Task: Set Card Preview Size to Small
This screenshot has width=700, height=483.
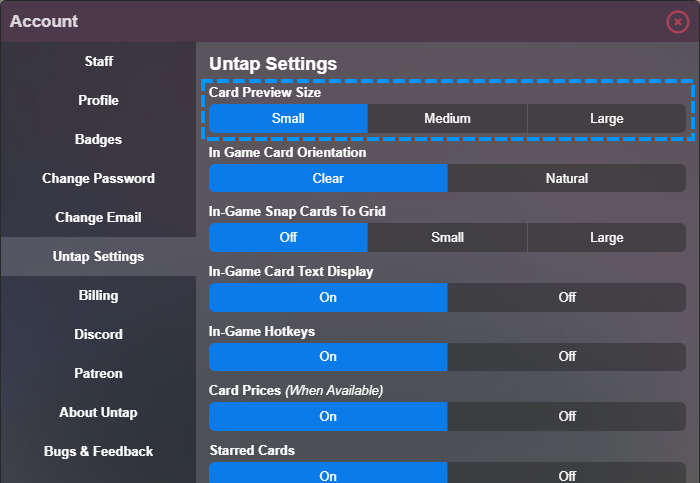Action: point(288,118)
